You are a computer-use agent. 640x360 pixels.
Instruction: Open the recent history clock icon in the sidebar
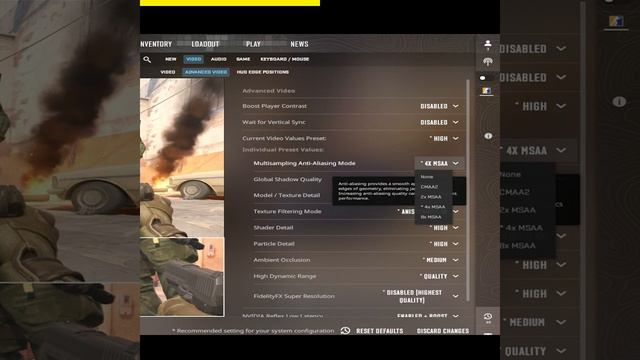(x=488, y=317)
